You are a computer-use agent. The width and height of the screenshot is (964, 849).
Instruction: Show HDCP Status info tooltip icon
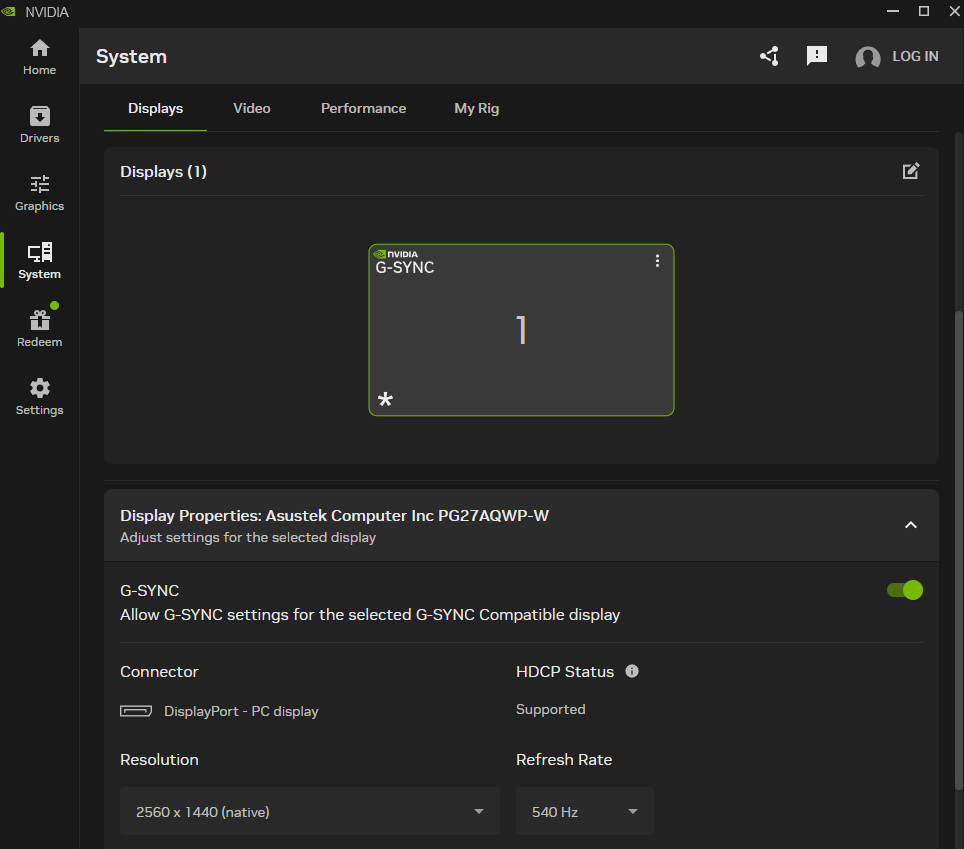pos(632,671)
